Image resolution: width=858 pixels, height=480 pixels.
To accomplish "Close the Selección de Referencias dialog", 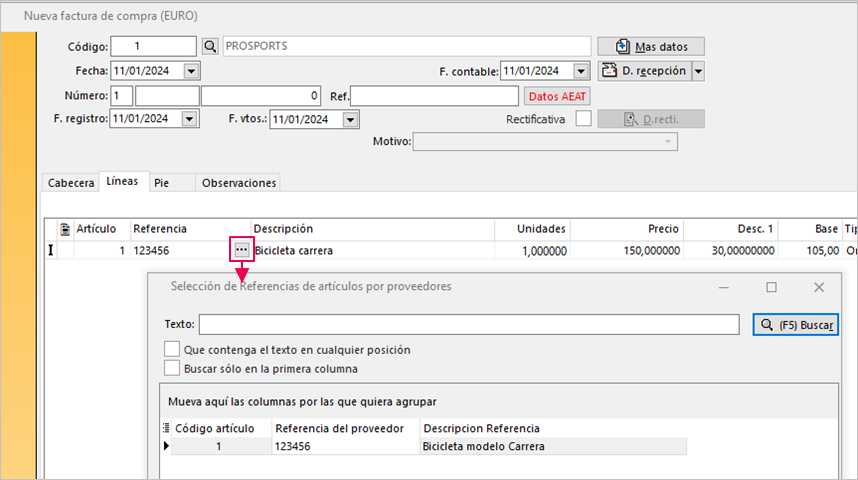I will (x=819, y=287).
